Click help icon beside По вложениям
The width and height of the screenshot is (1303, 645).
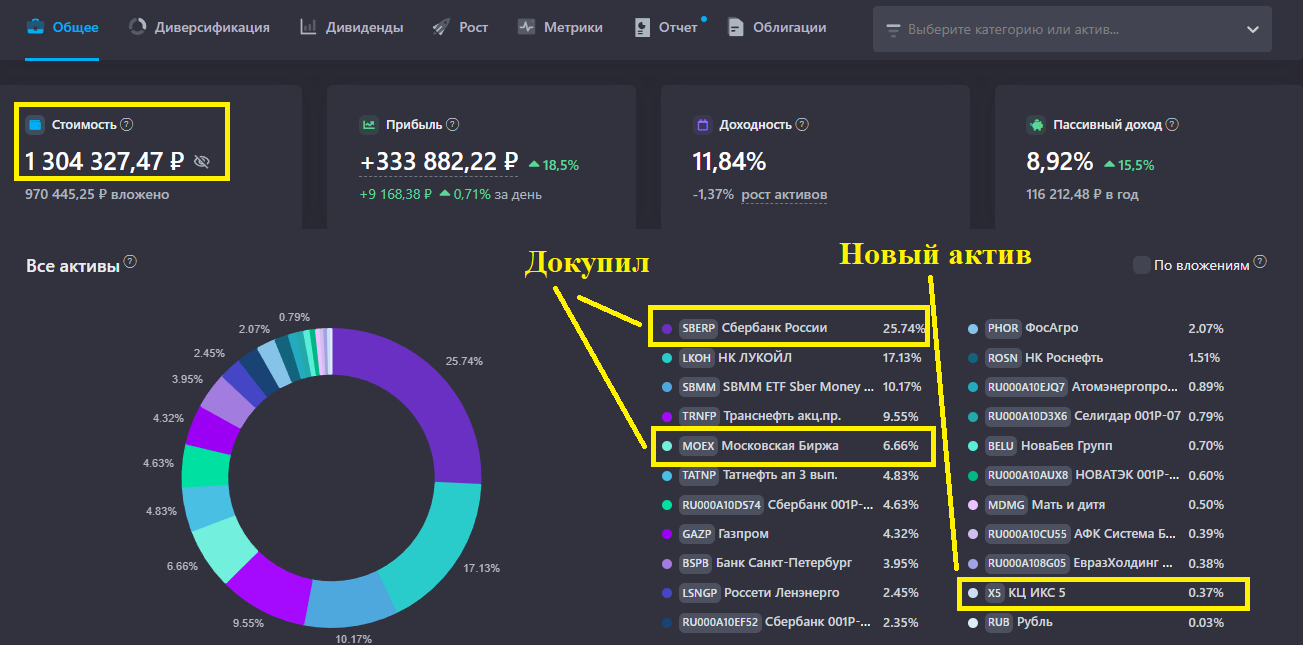click(1260, 262)
